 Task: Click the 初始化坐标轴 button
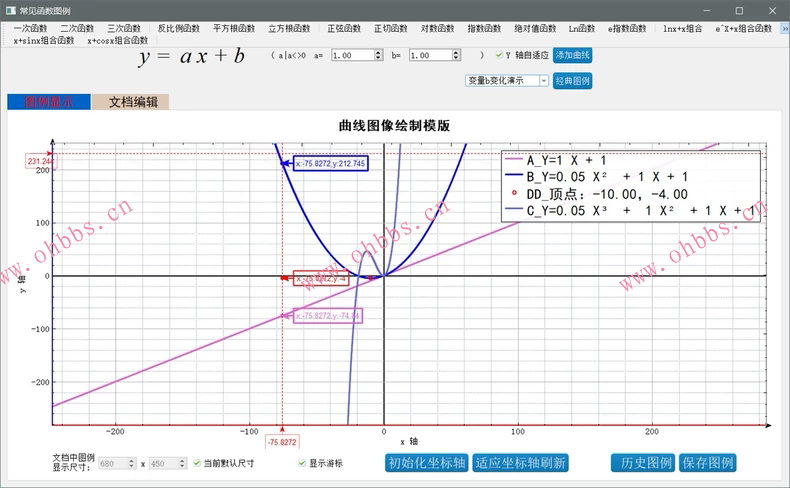point(426,462)
